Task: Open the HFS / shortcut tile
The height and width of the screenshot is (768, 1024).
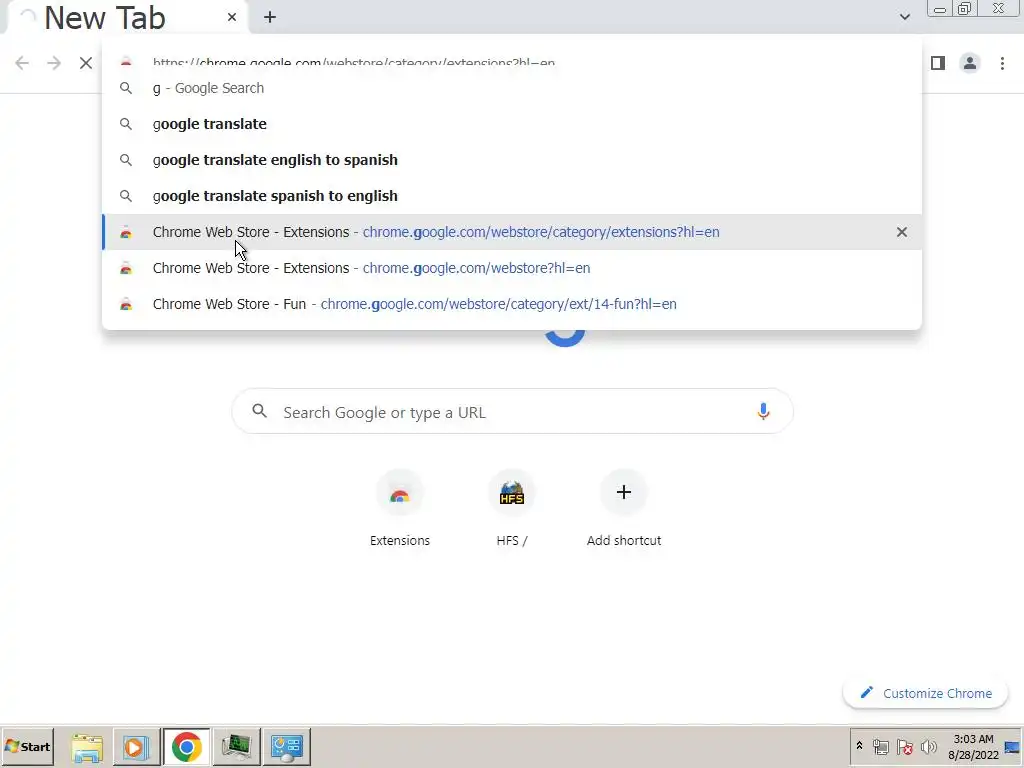Action: 511,509
